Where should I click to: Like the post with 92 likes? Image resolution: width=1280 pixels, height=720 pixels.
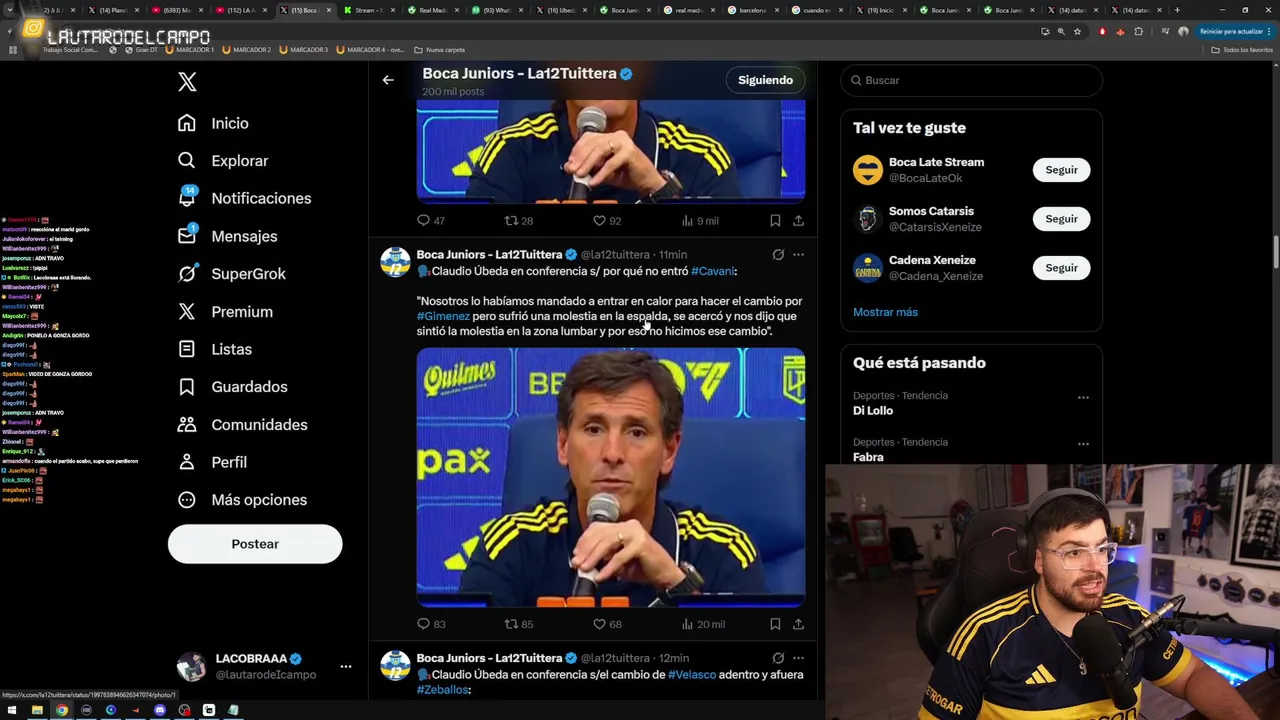click(607, 220)
